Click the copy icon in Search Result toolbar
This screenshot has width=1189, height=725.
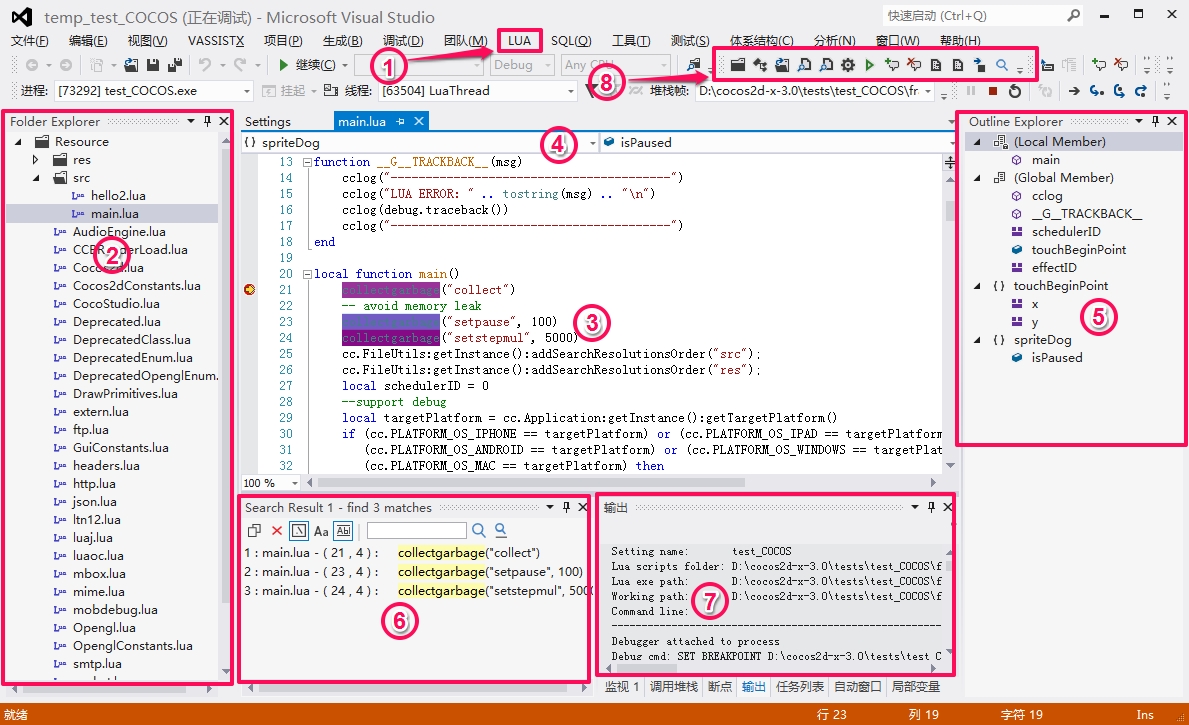click(255, 531)
